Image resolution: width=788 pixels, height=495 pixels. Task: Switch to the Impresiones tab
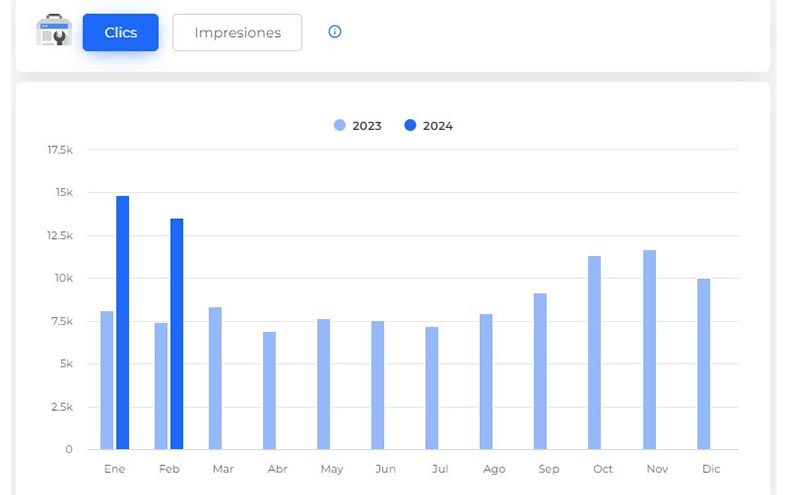pyautogui.click(x=237, y=32)
